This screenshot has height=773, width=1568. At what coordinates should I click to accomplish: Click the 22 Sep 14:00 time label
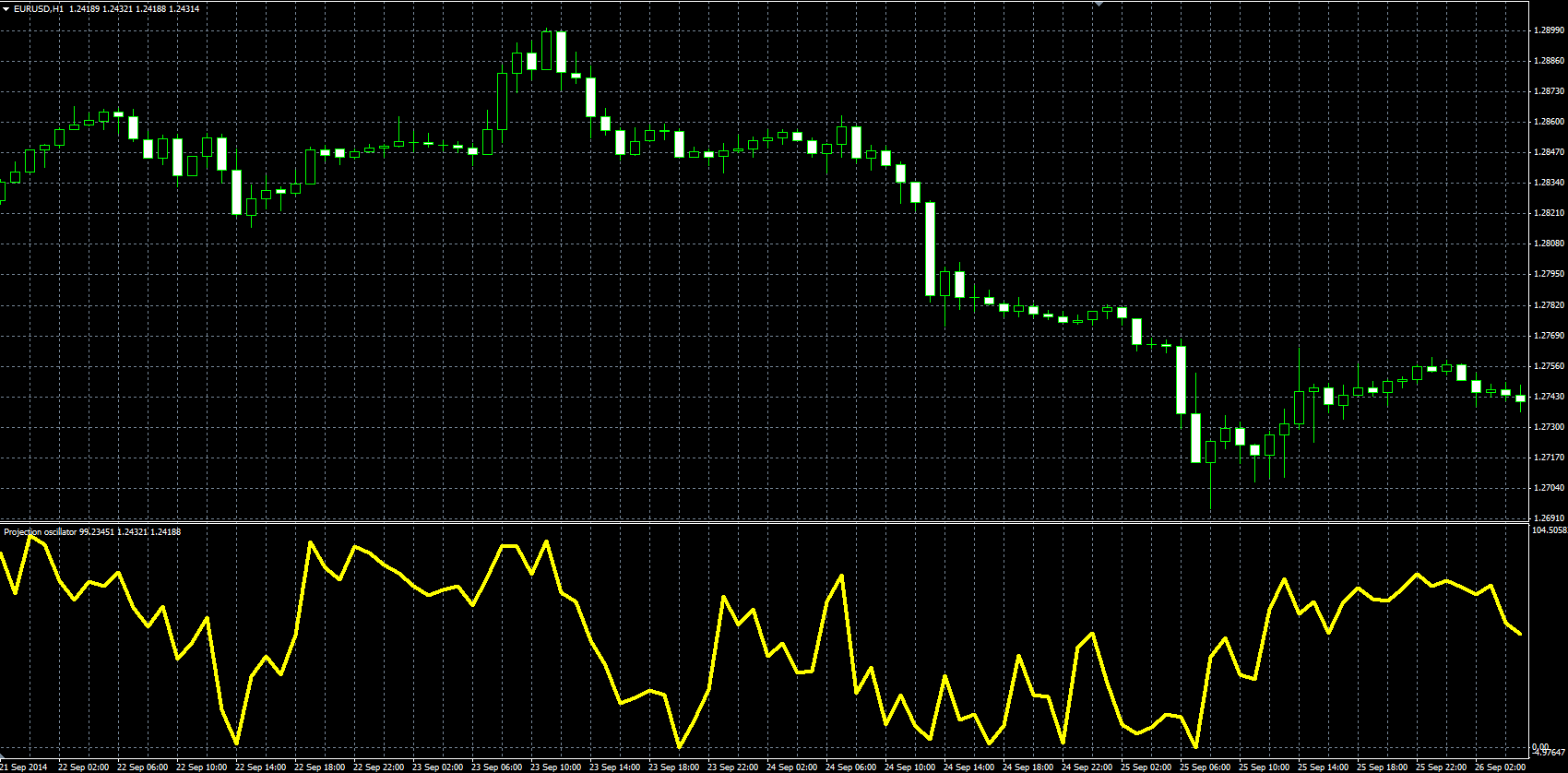(260, 767)
